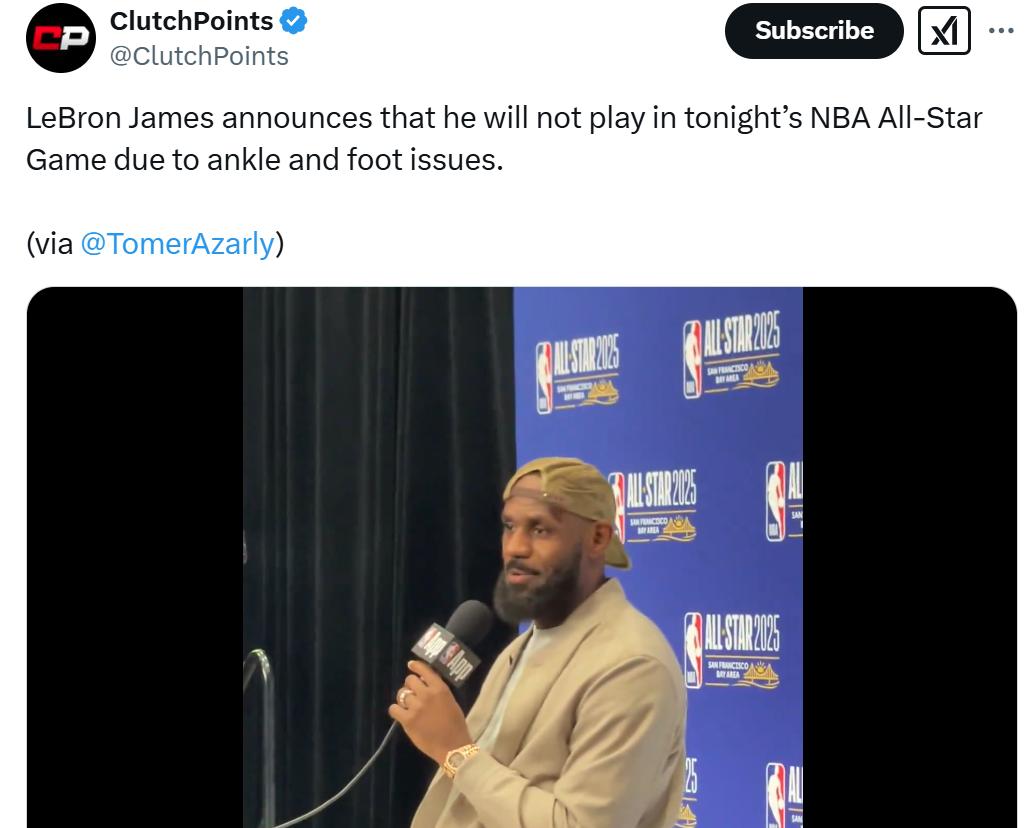The height and width of the screenshot is (828, 1036).
Task: Open the ClutchPoints display name link
Action: [x=192, y=21]
